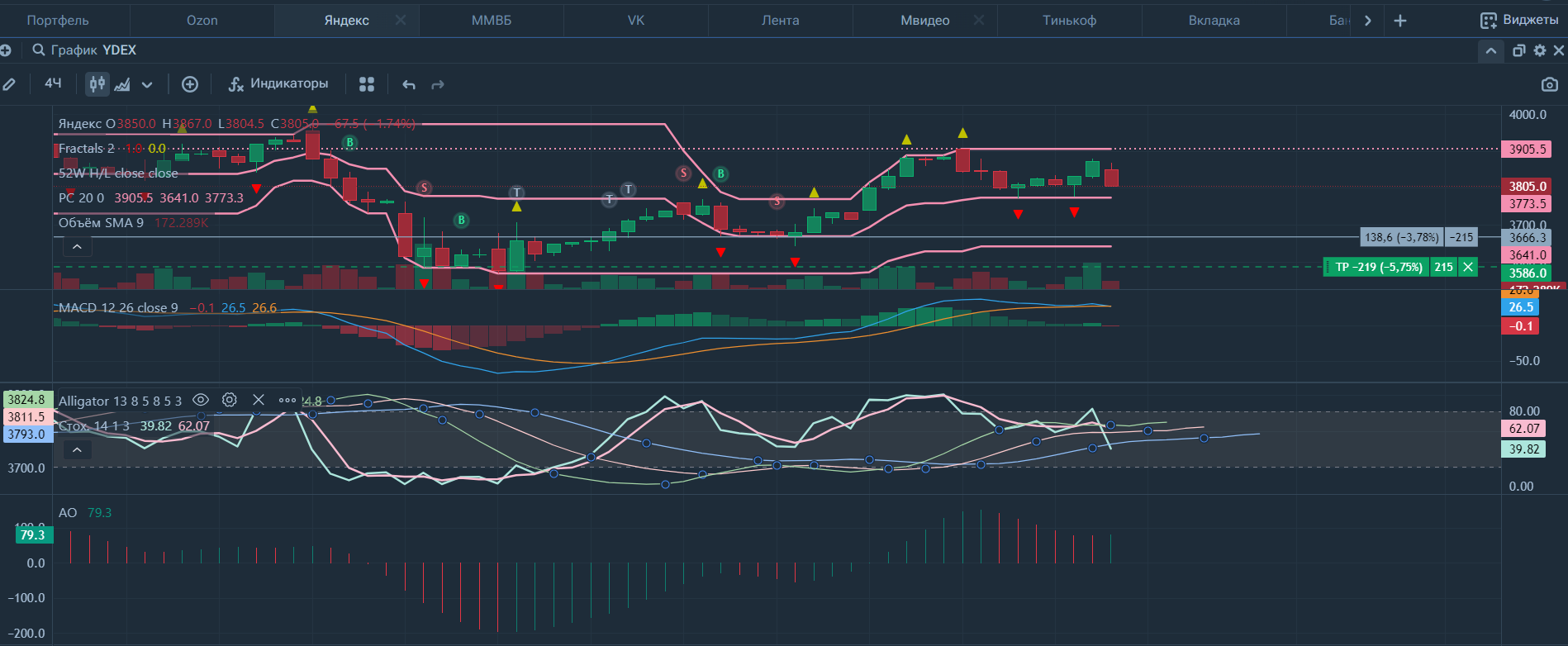Open chart widget settings gear
Viewport: 1568px width, 646px height.
(x=1540, y=51)
